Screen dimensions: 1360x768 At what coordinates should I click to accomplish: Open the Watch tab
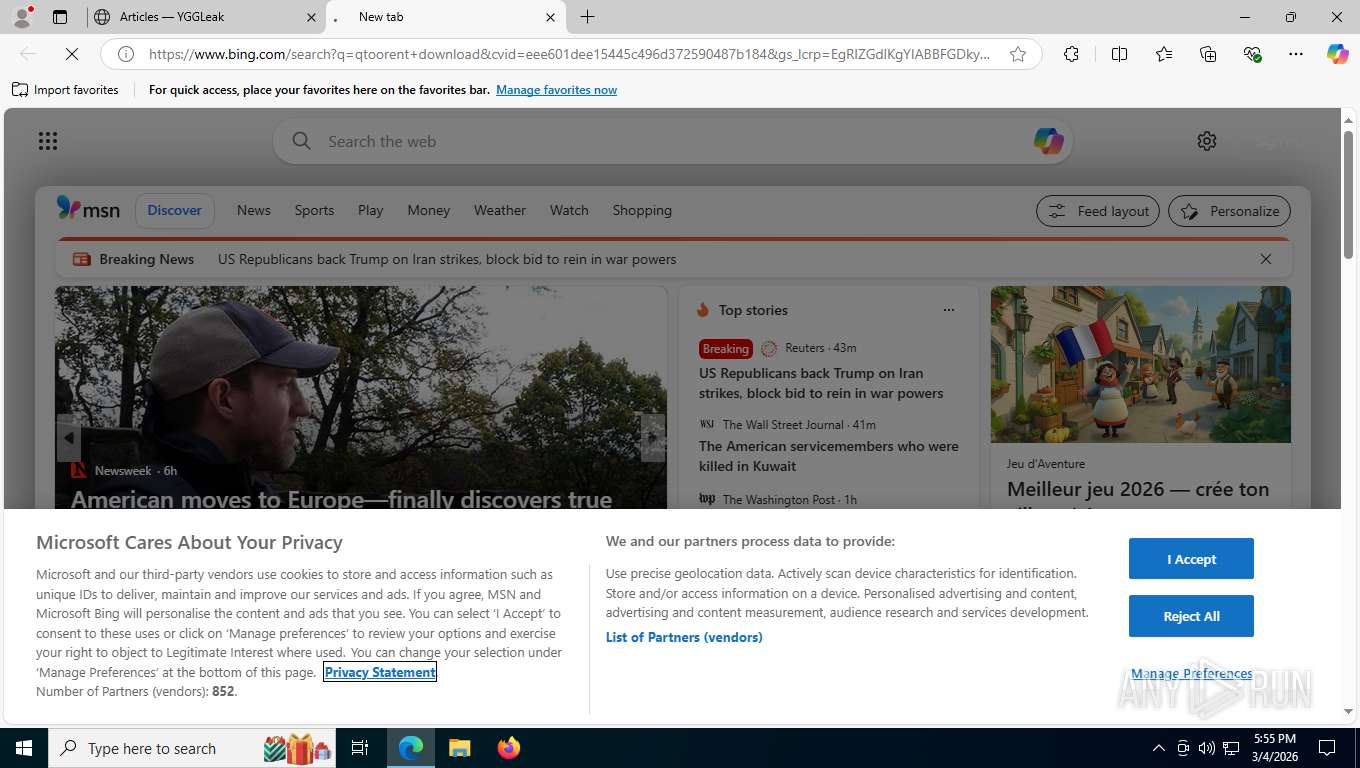(569, 210)
